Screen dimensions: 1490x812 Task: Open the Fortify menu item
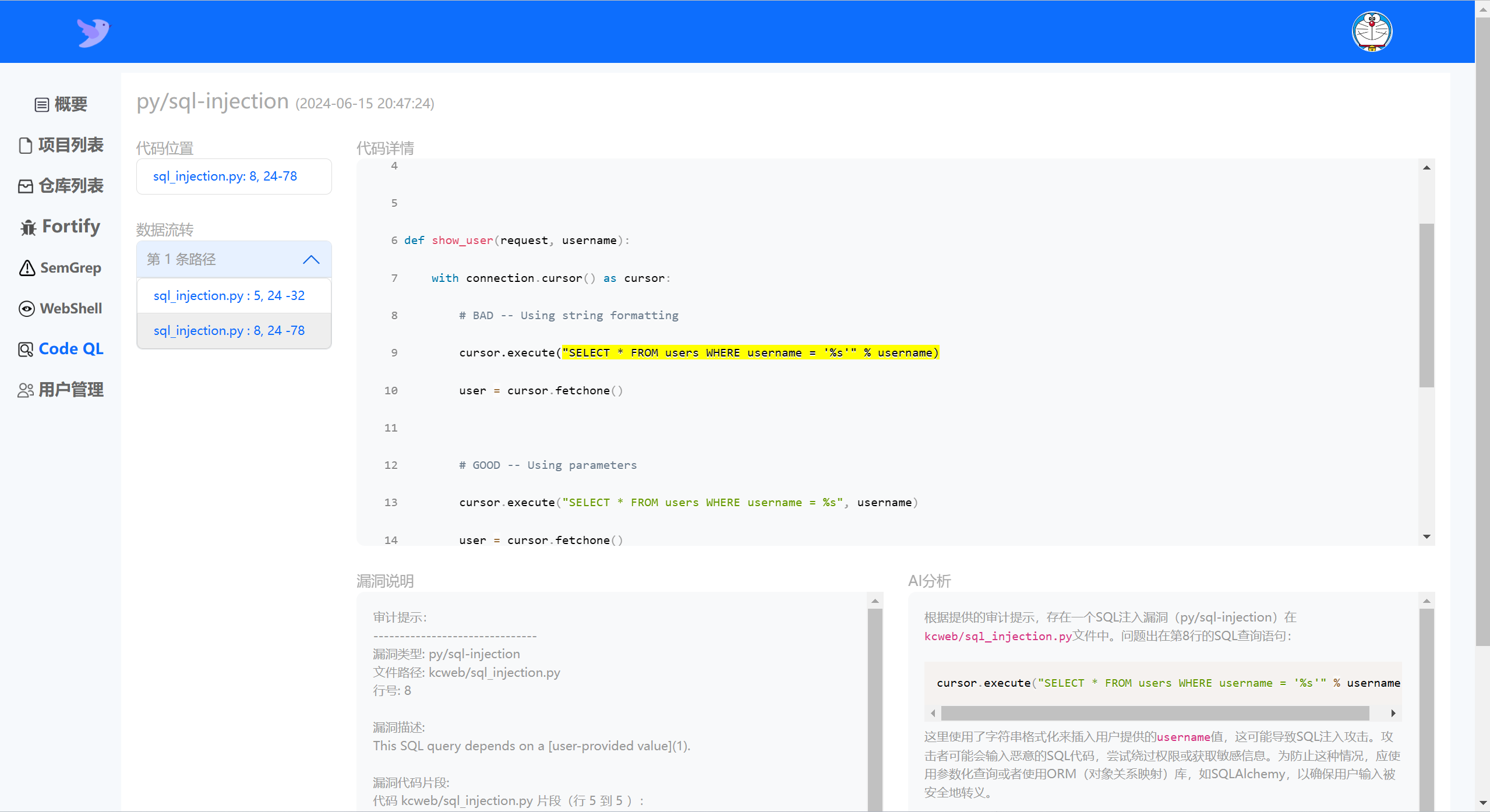pos(70,227)
